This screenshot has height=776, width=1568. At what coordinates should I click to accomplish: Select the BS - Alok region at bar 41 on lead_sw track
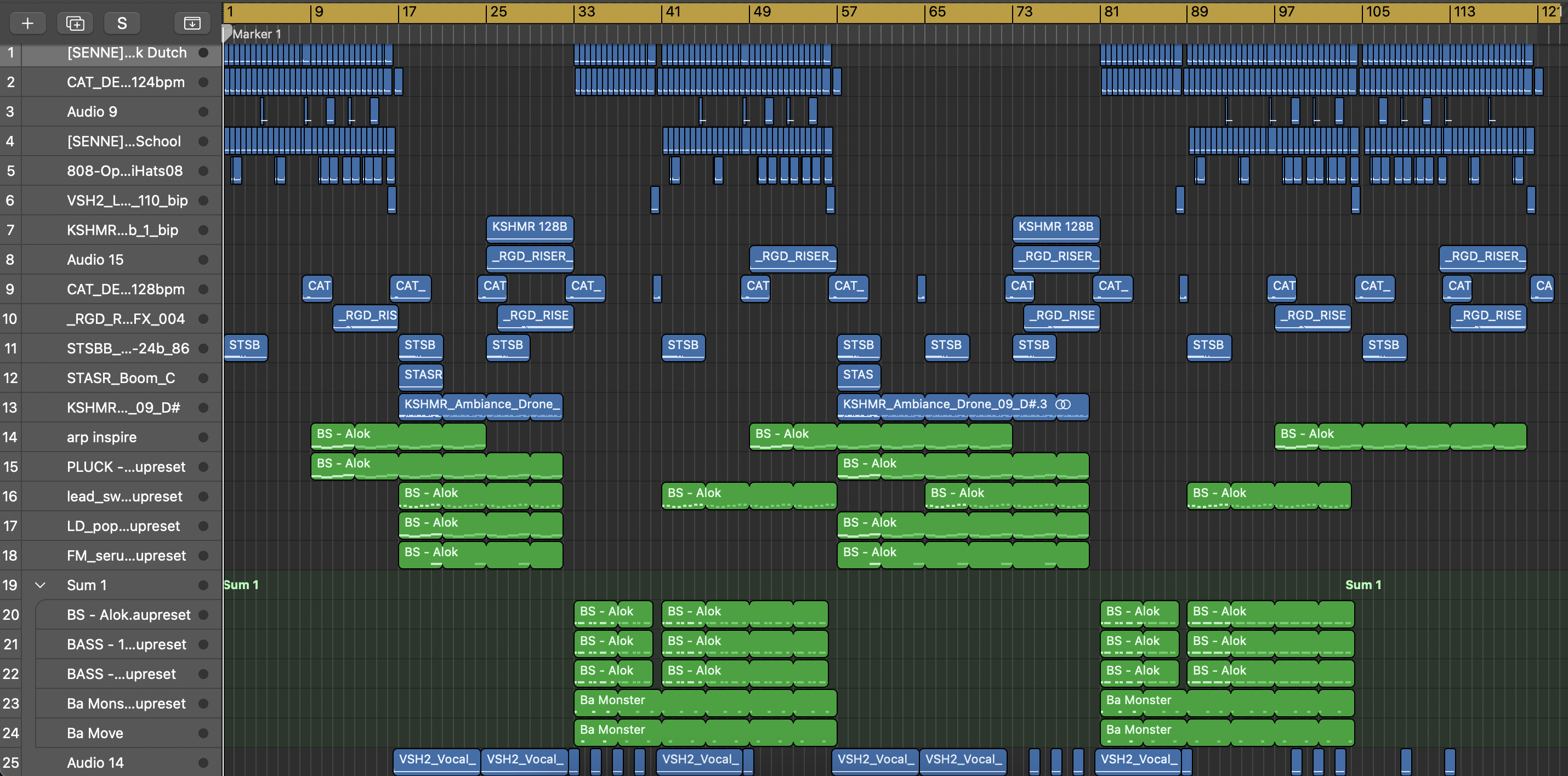749,496
